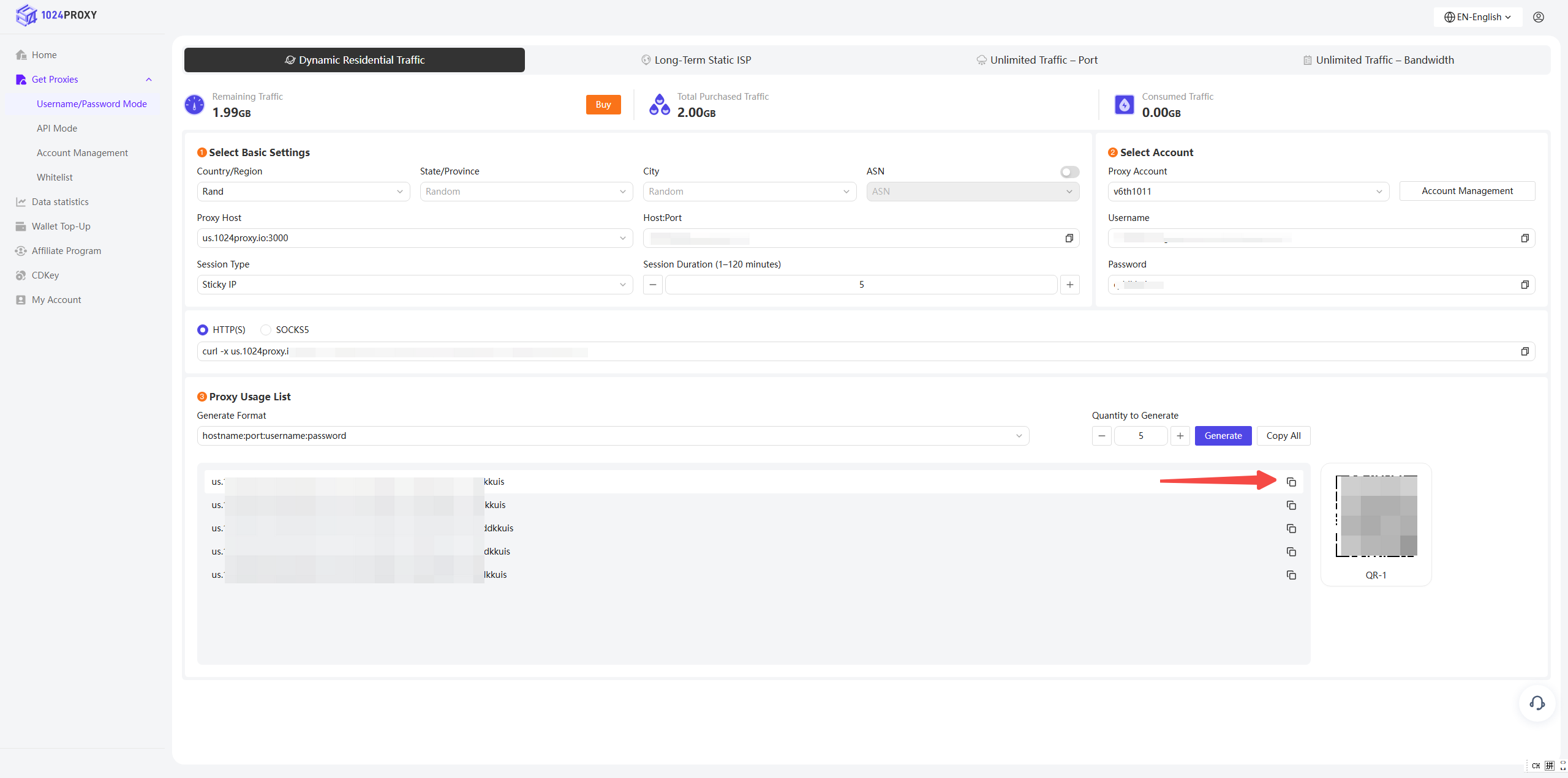Open the customer support headset chat

coord(1537,703)
